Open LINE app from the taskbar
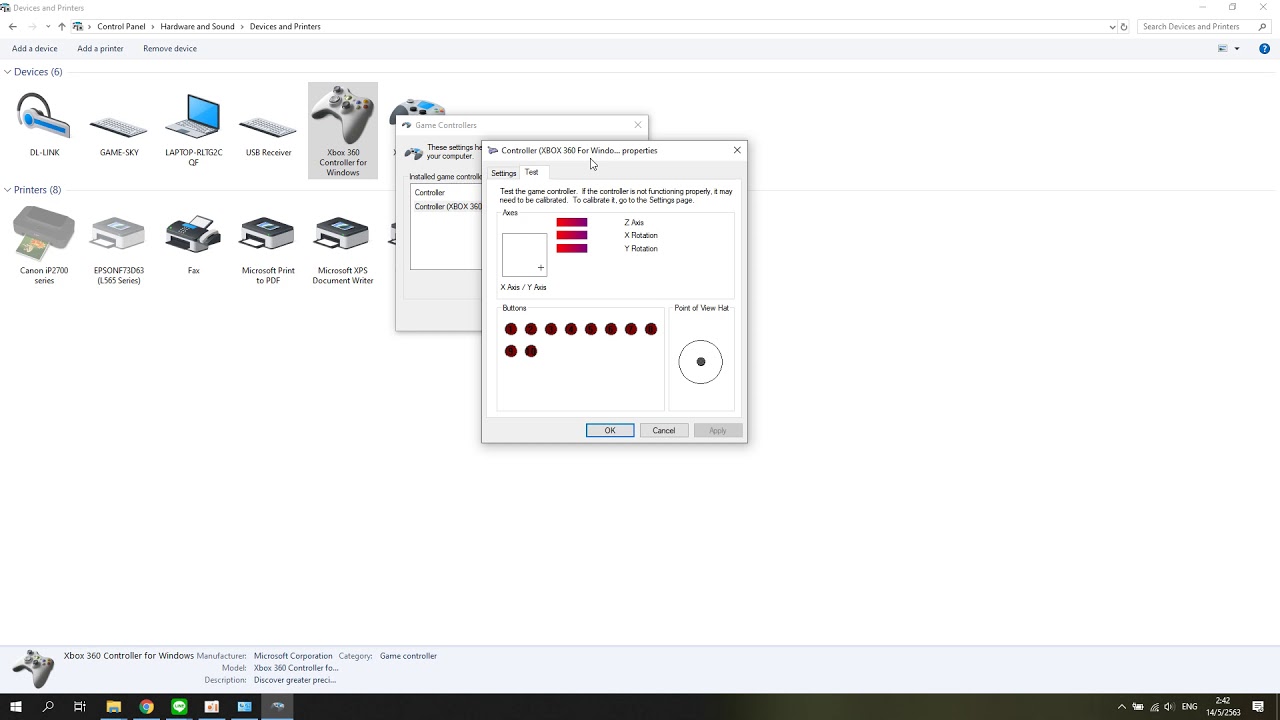Viewport: 1280px width, 720px height. click(x=179, y=706)
